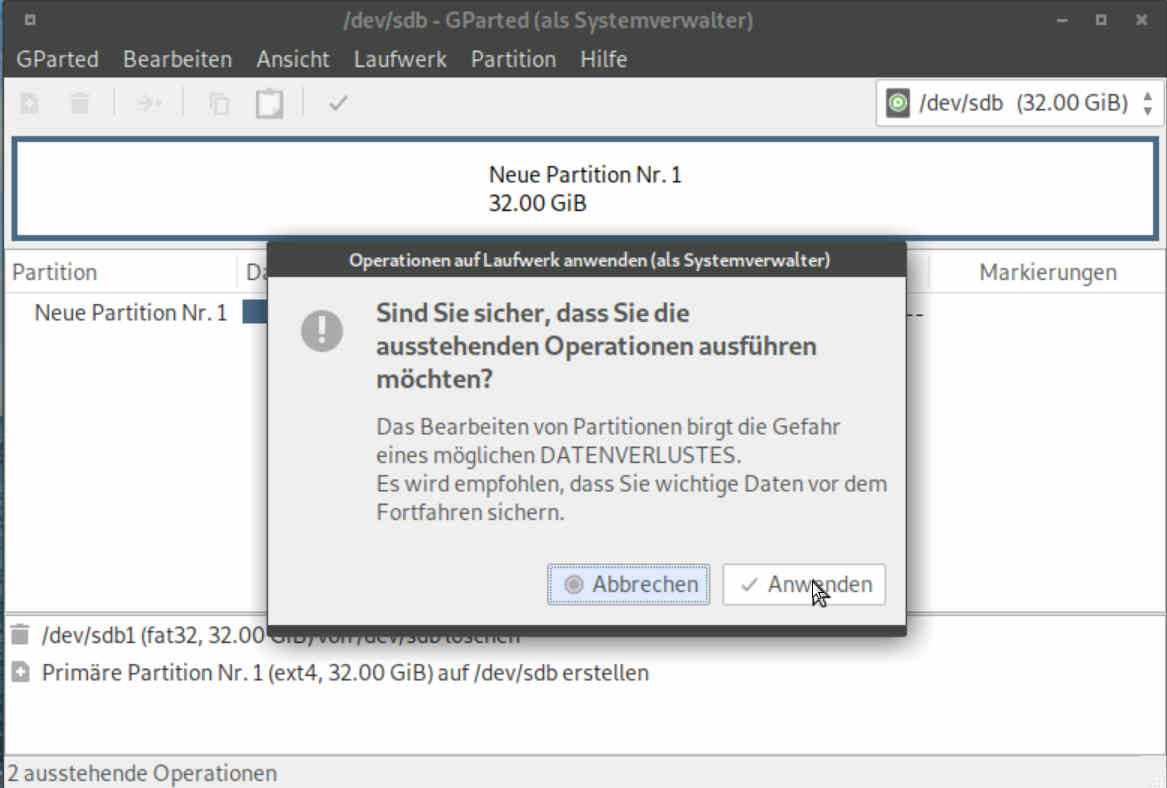The image size is (1167, 788).
Task: Cancel with the Abbrechen button
Action: pyautogui.click(x=628, y=584)
